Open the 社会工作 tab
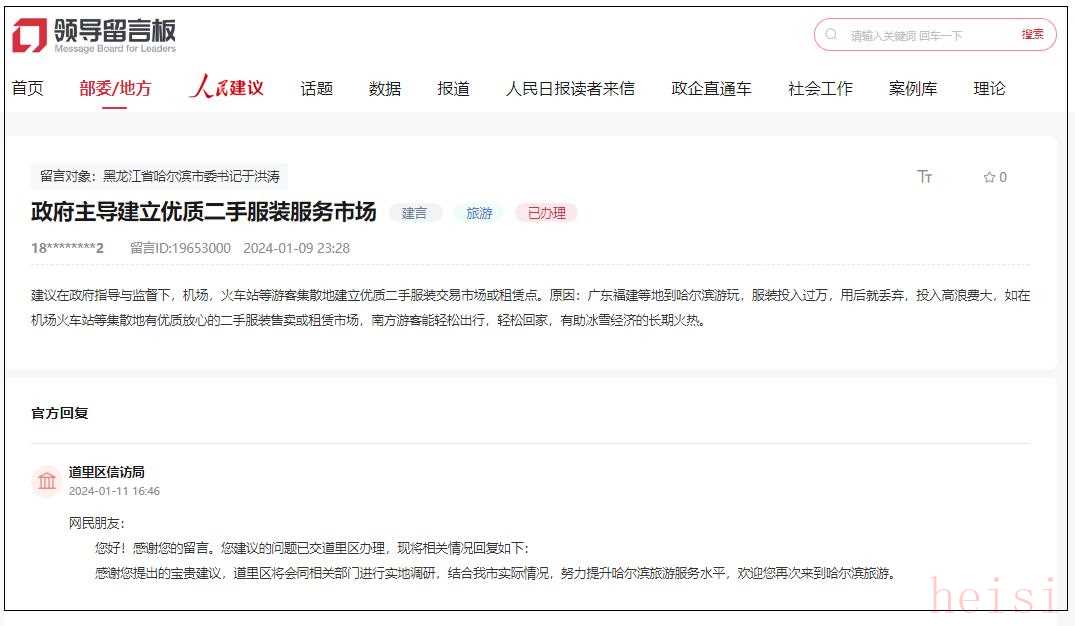 click(820, 88)
